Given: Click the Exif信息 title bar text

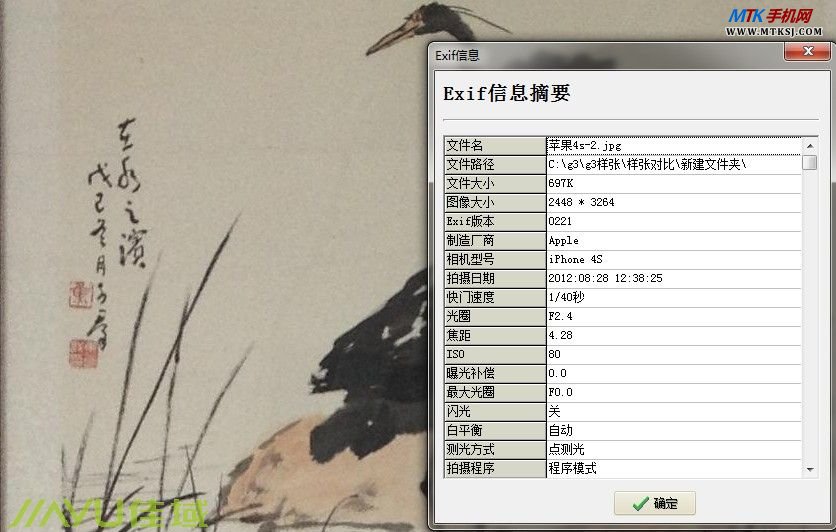Looking at the screenshot, I should [x=457, y=55].
